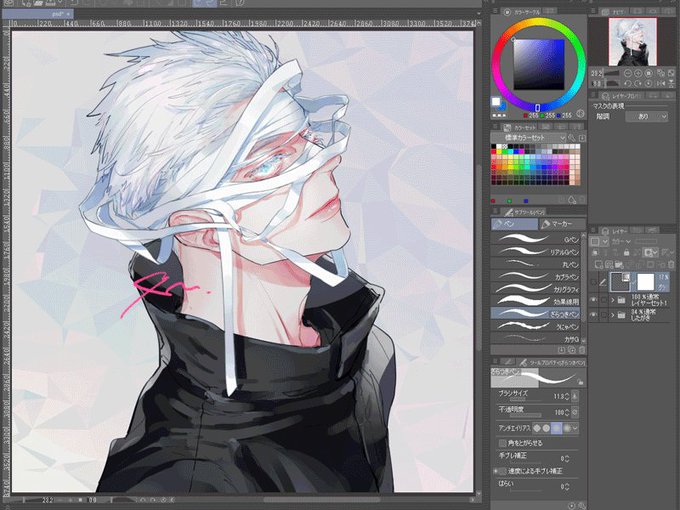
Task: Toggle lock box of したがき folder
Action: pyautogui.click(x=603, y=315)
